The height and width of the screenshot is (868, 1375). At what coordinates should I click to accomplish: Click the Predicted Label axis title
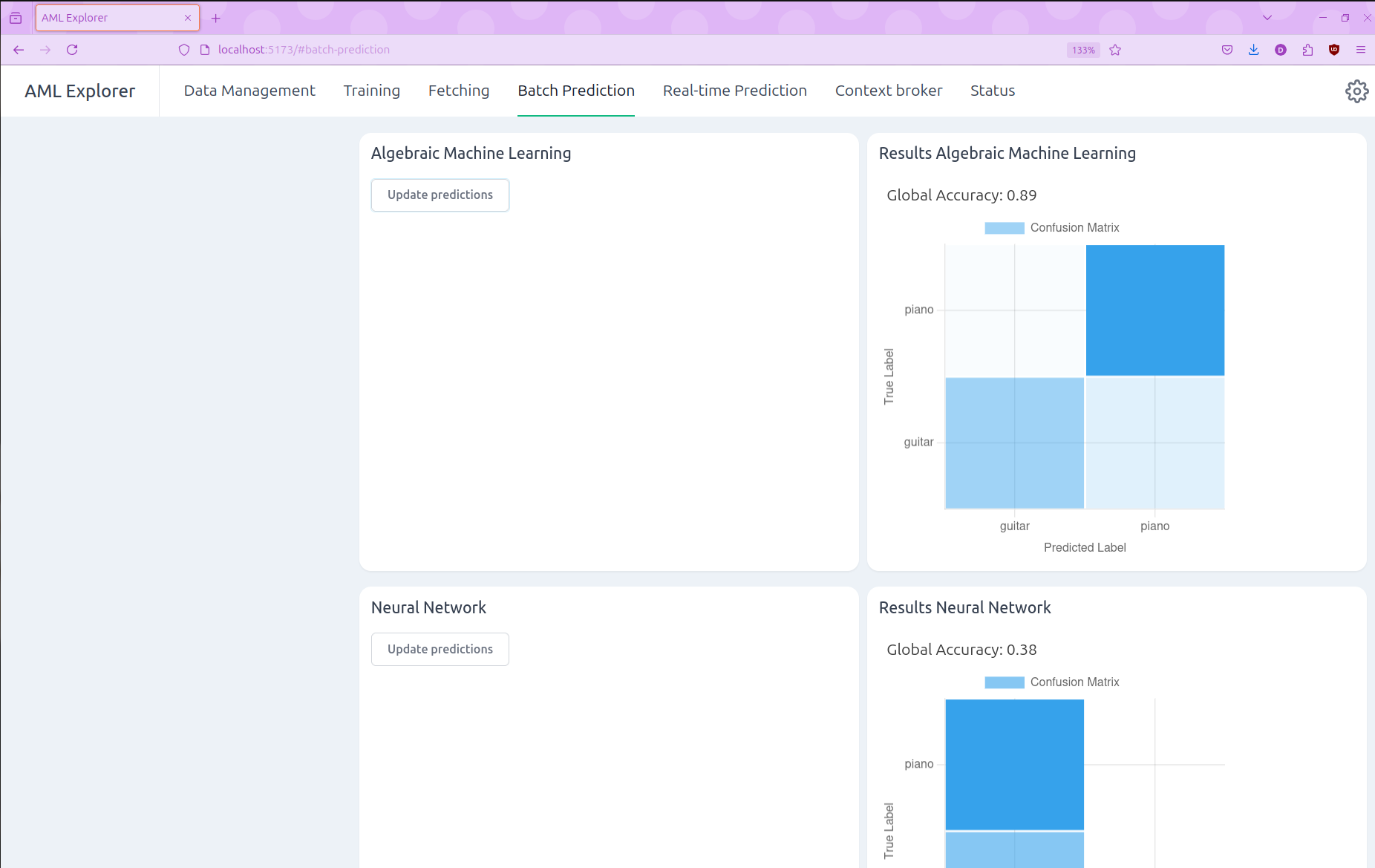[1085, 547]
